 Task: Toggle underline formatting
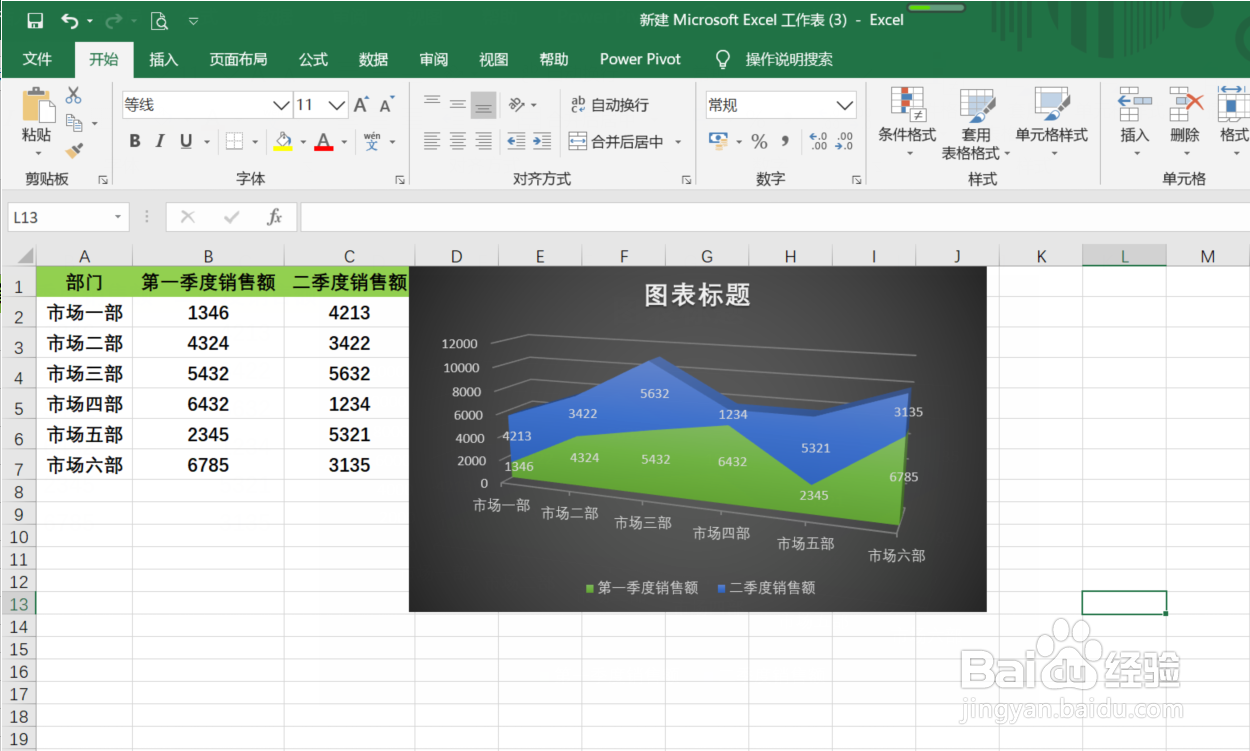tap(184, 141)
